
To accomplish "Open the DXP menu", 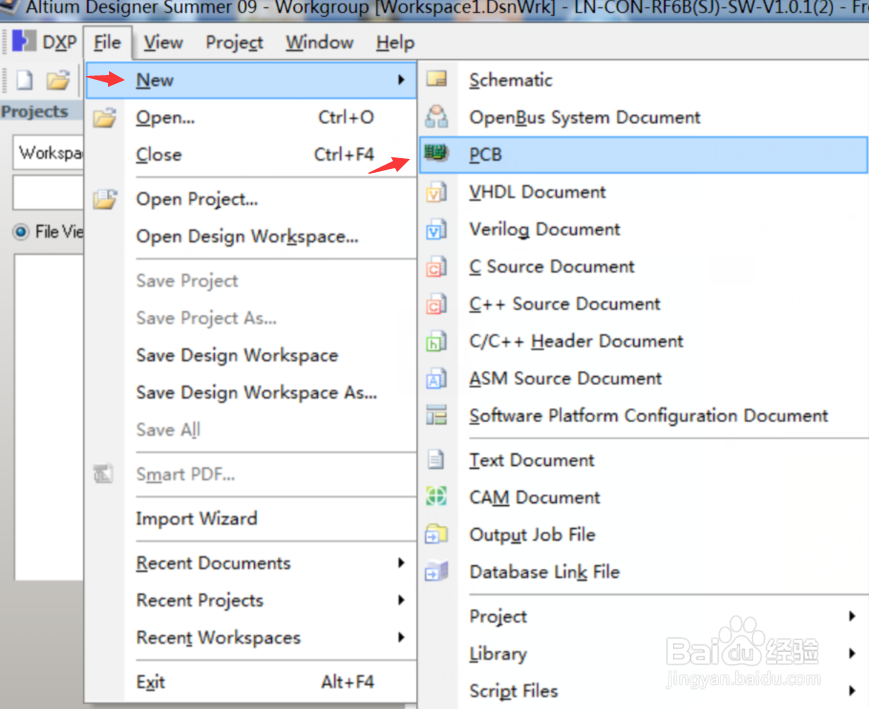I will pyautogui.click(x=44, y=42).
